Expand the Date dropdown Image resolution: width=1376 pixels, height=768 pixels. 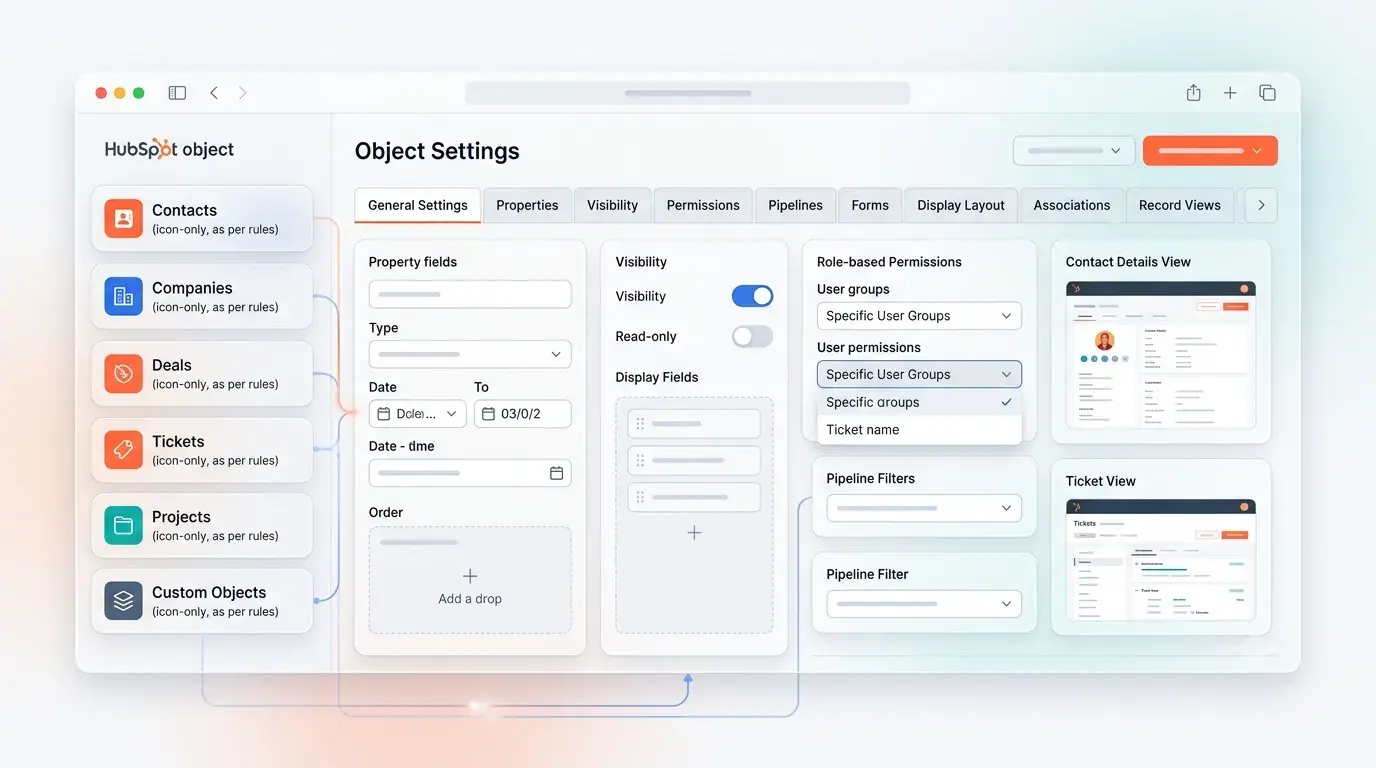coord(418,414)
